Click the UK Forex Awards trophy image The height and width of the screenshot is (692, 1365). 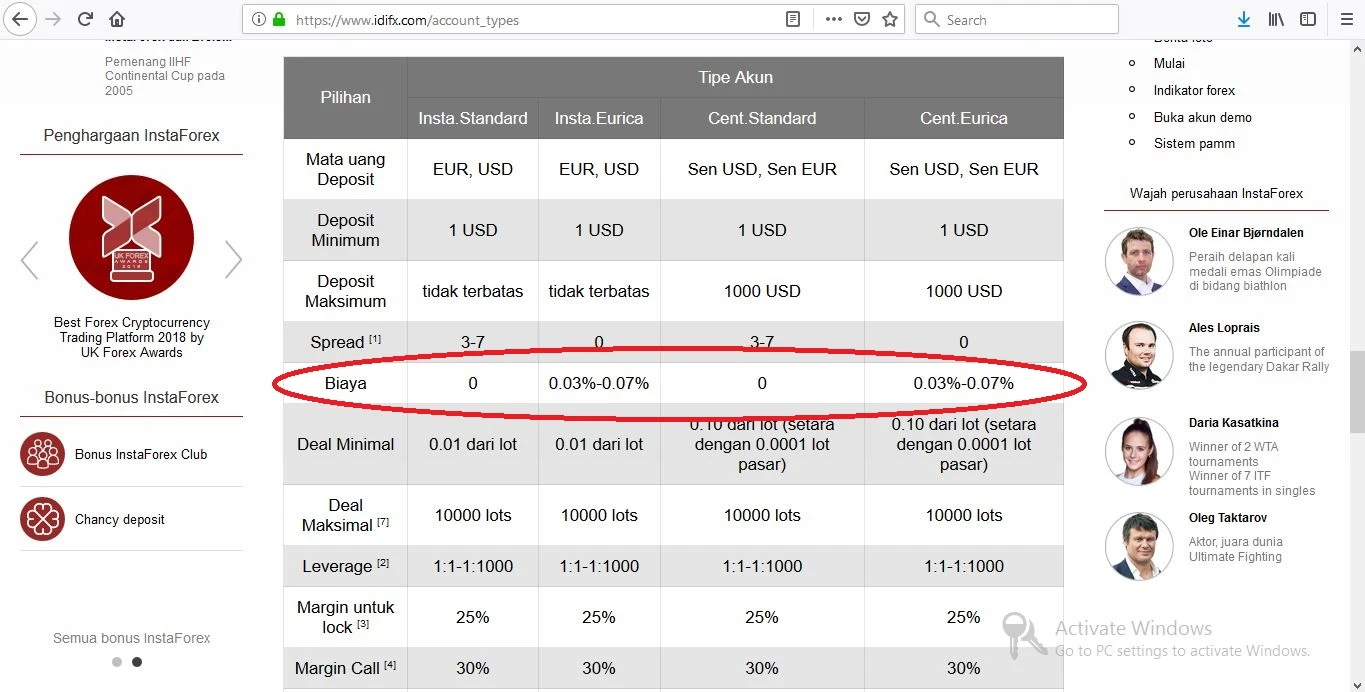pos(131,238)
